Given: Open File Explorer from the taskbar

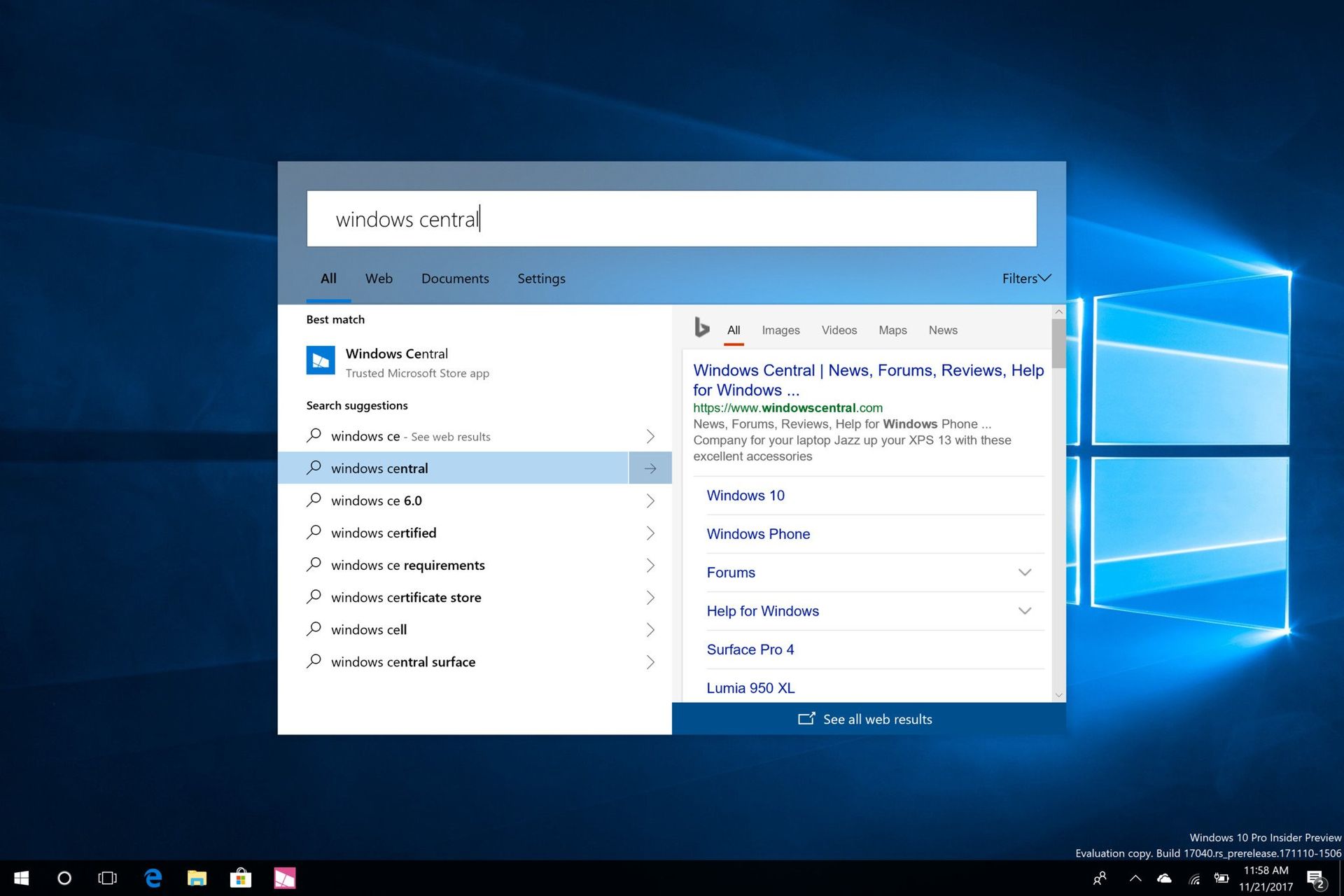Looking at the screenshot, I should 197,878.
